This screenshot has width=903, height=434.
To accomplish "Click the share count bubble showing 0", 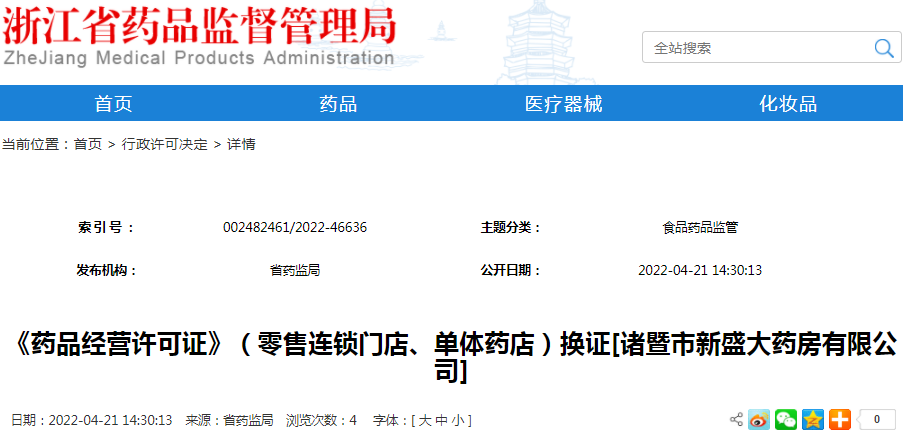I will [876, 419].
